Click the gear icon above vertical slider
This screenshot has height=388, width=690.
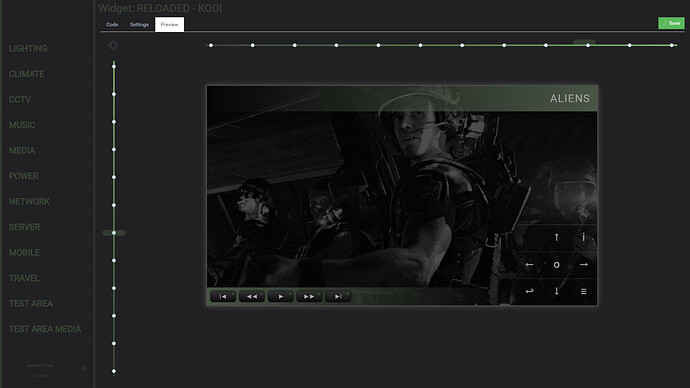(x=113, y=45)
